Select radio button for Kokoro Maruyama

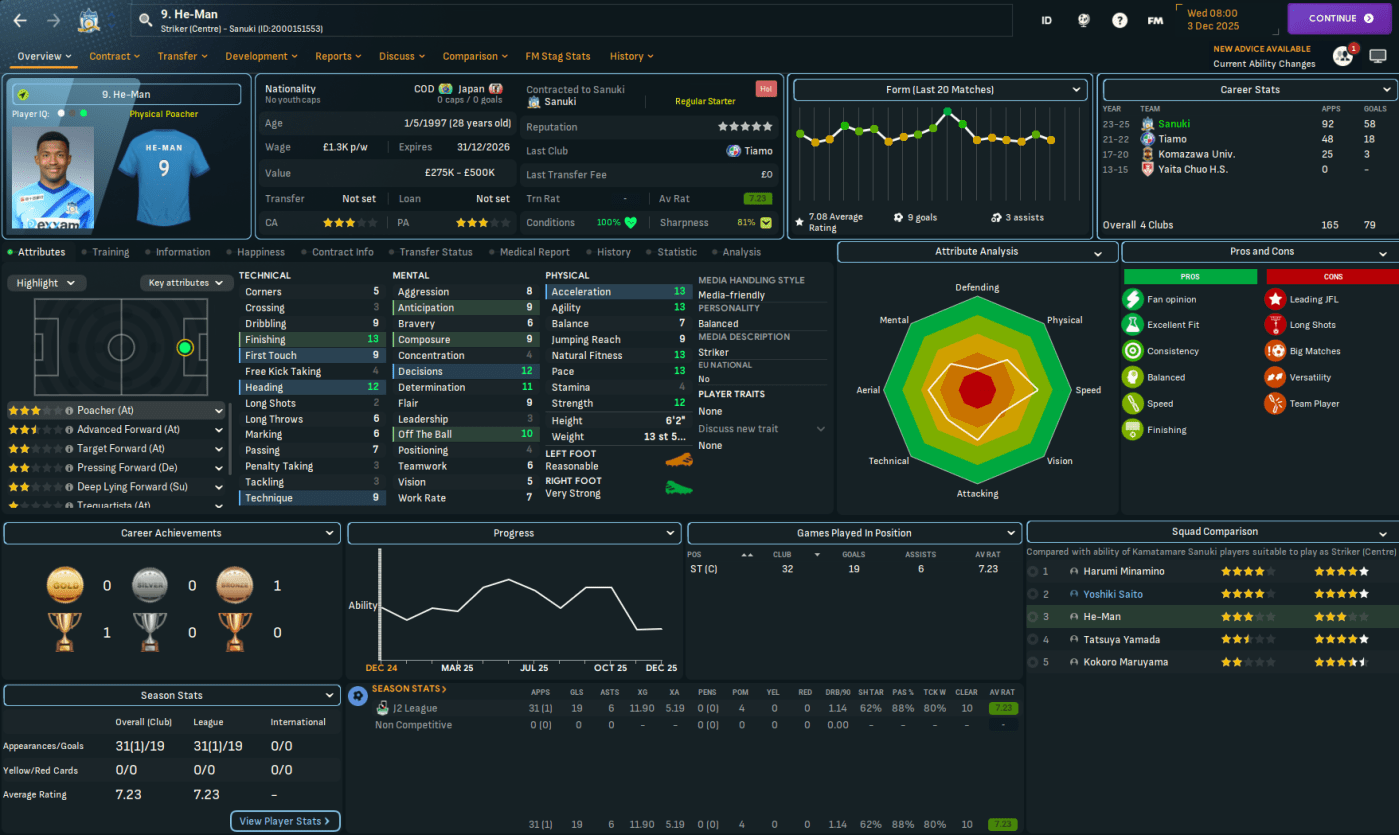(x=1032, y=662)
